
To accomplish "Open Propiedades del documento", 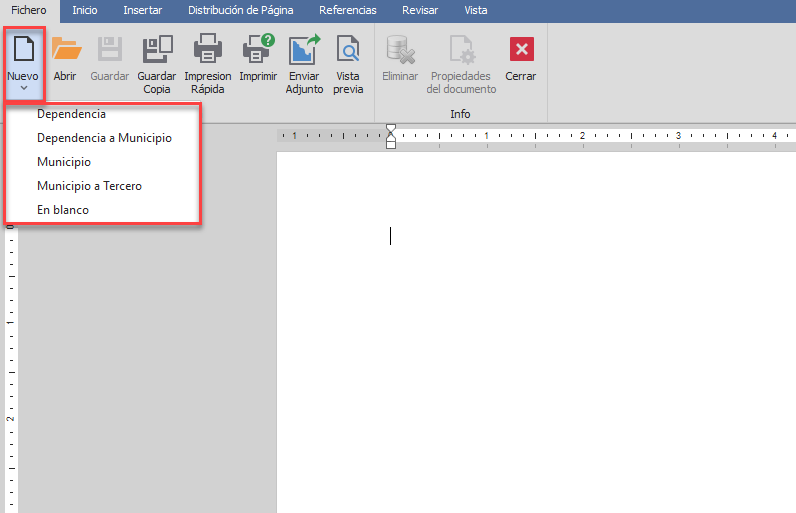I will 461,64.
